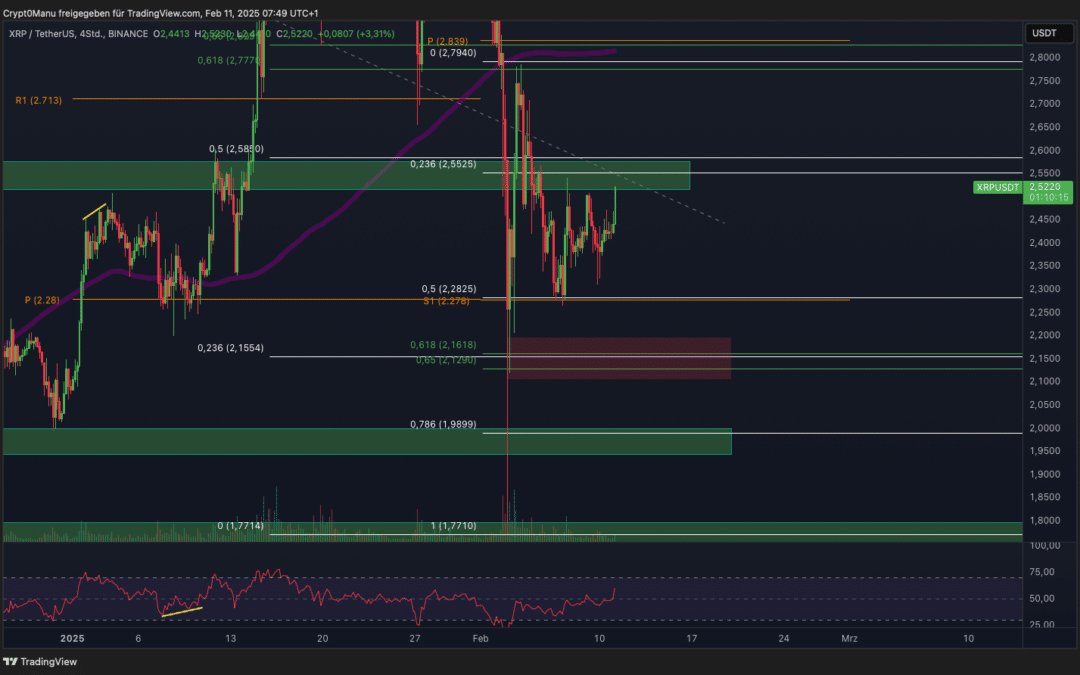Click the 2,6000 price axis label
Viewport: 1080px width, 675px height.
(1044, 150)
